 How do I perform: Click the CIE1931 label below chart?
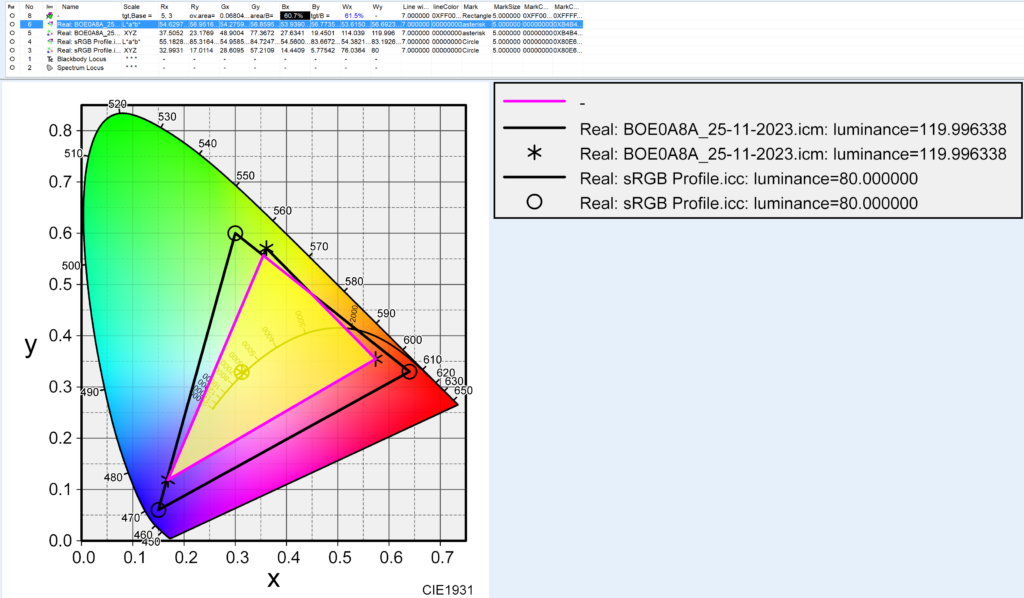[x=447, y=590]
